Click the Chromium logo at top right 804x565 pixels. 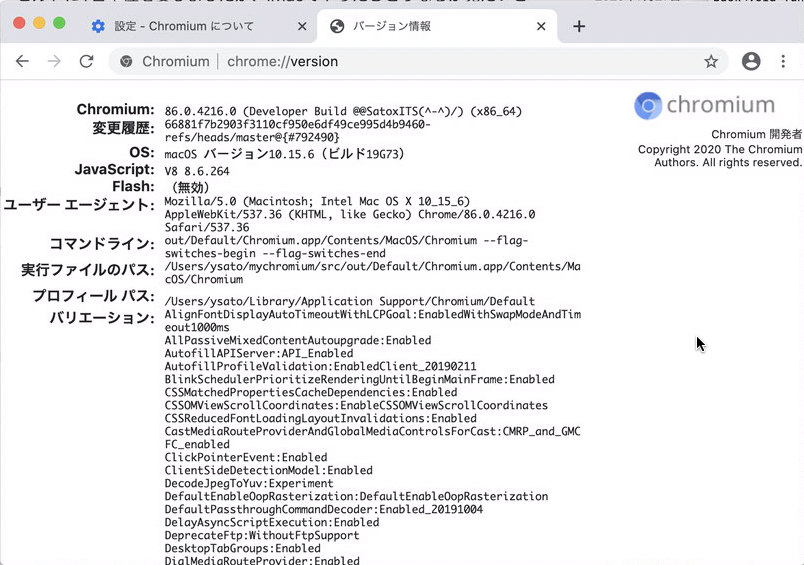[x=704, y=105]
